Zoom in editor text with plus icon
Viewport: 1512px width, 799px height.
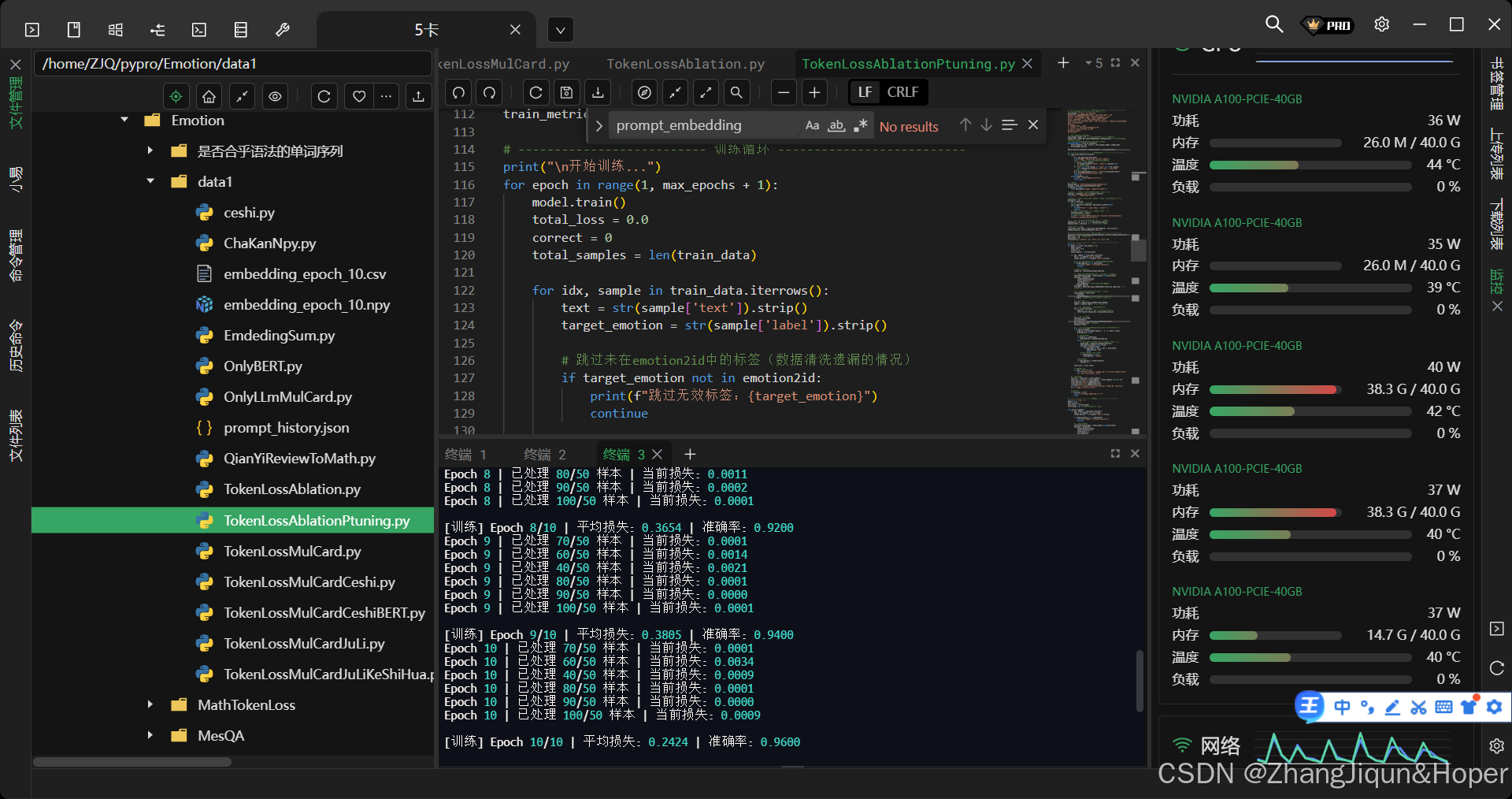tap(814, 92)
